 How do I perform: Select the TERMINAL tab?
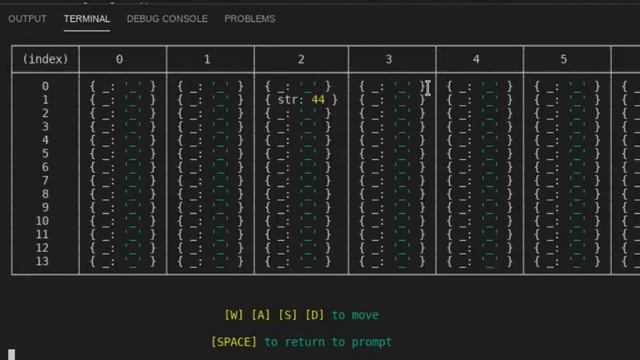[x=87, y=19]
